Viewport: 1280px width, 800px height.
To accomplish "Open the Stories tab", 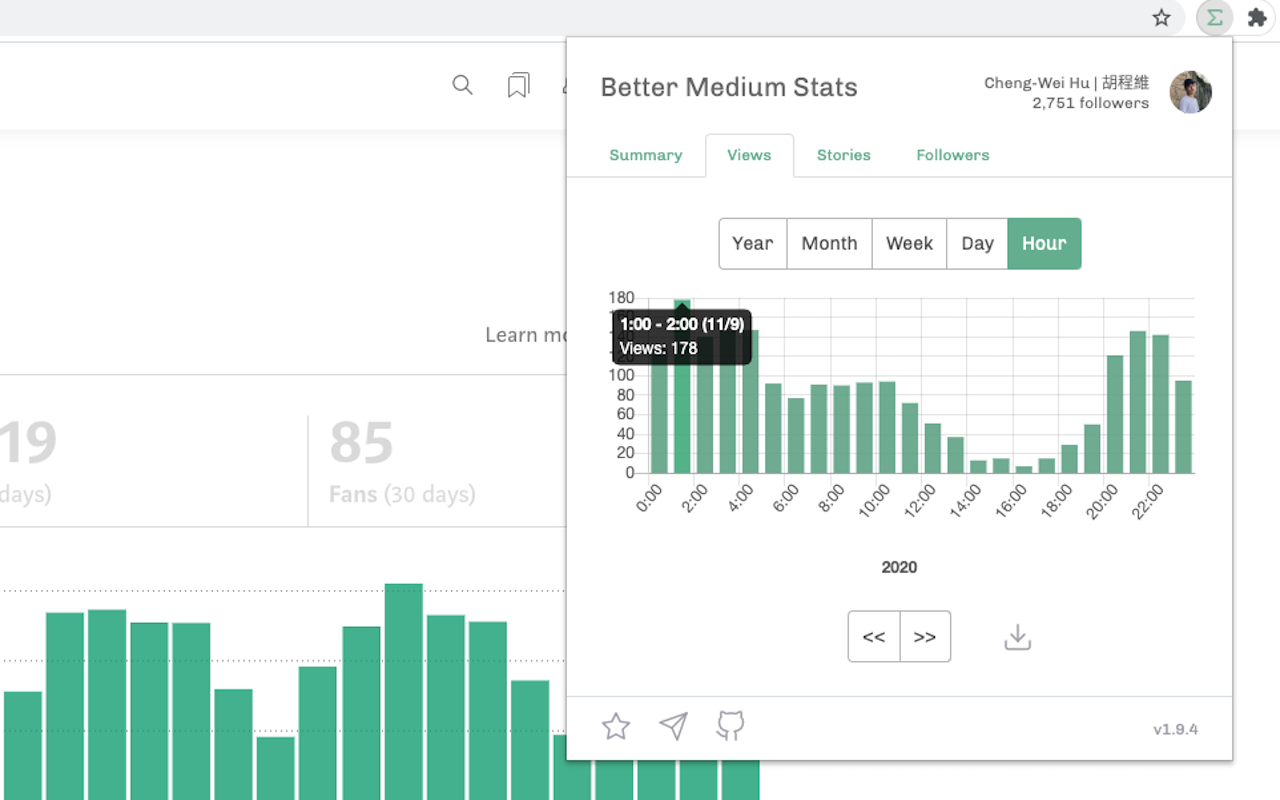I will click(844, 155).
